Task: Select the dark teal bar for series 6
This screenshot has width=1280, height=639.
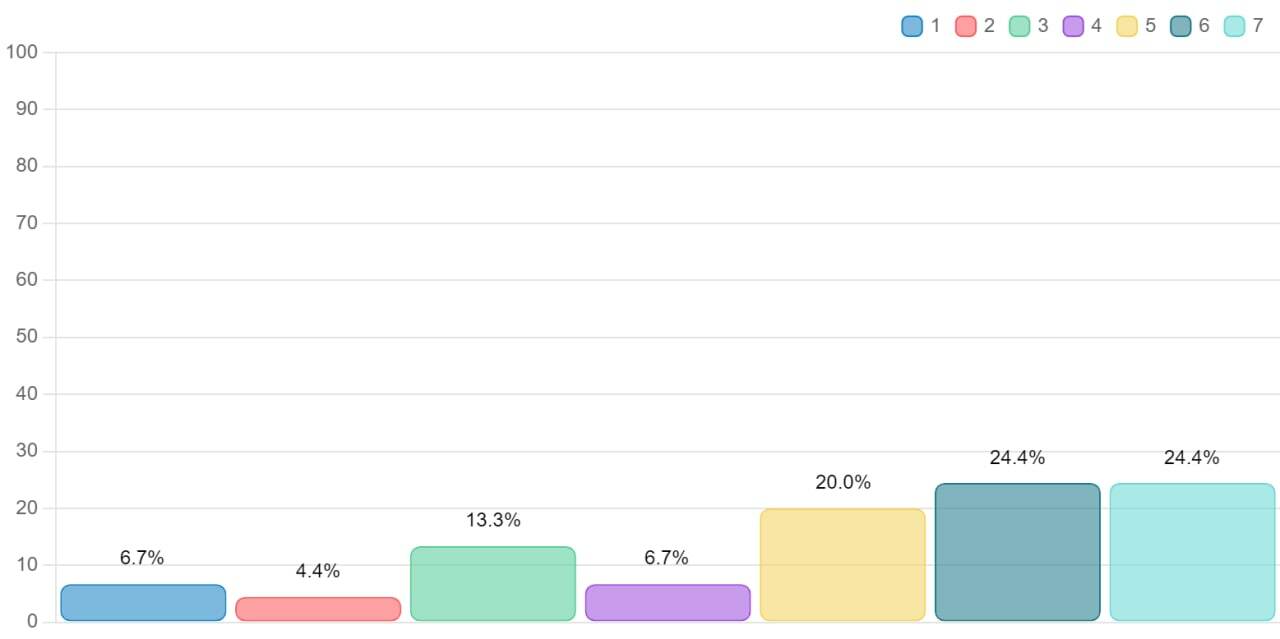Action: (1017, 552)
